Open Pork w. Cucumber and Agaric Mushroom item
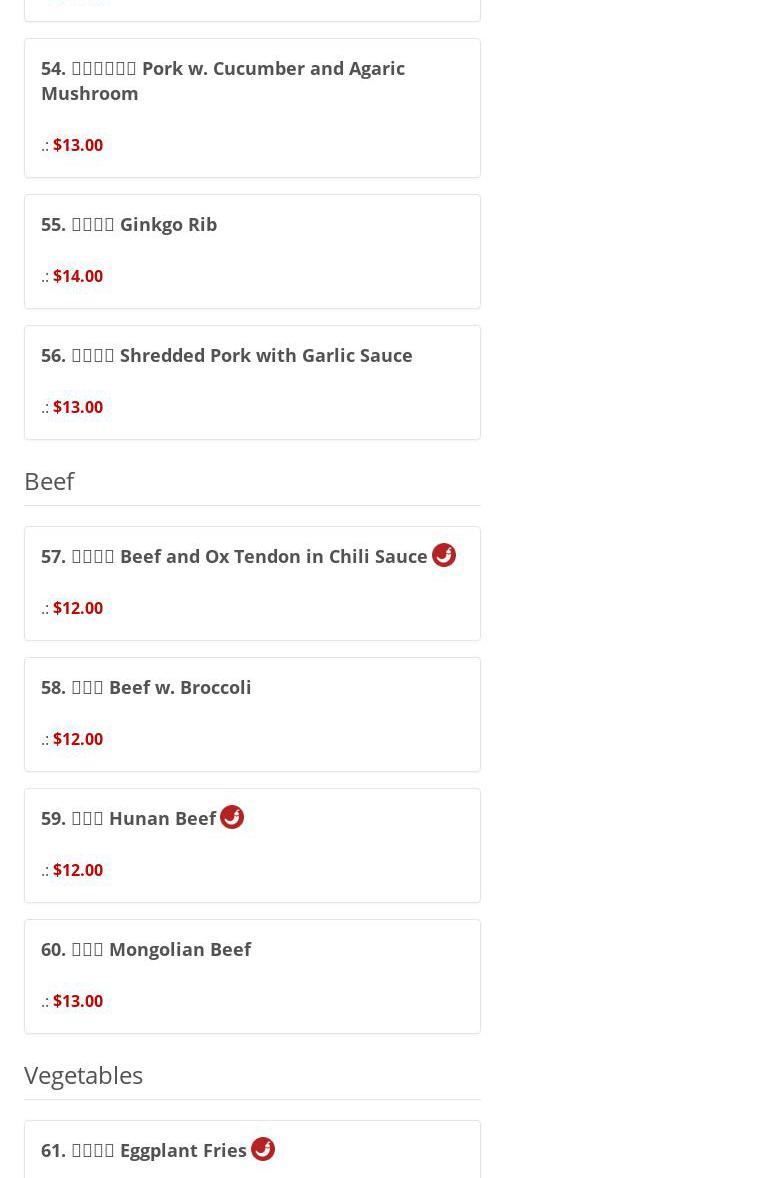The height and width of the screenshot is (1178, 770). (223, 80)
